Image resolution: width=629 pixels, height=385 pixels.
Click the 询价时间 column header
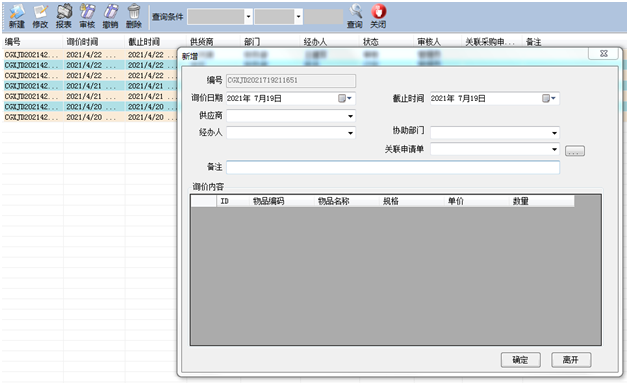(94, 42)
